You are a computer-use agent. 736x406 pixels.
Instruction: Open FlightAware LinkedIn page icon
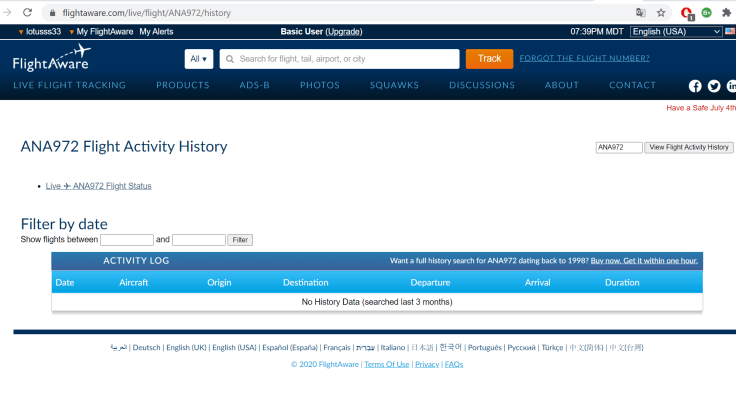coord(731,86)
